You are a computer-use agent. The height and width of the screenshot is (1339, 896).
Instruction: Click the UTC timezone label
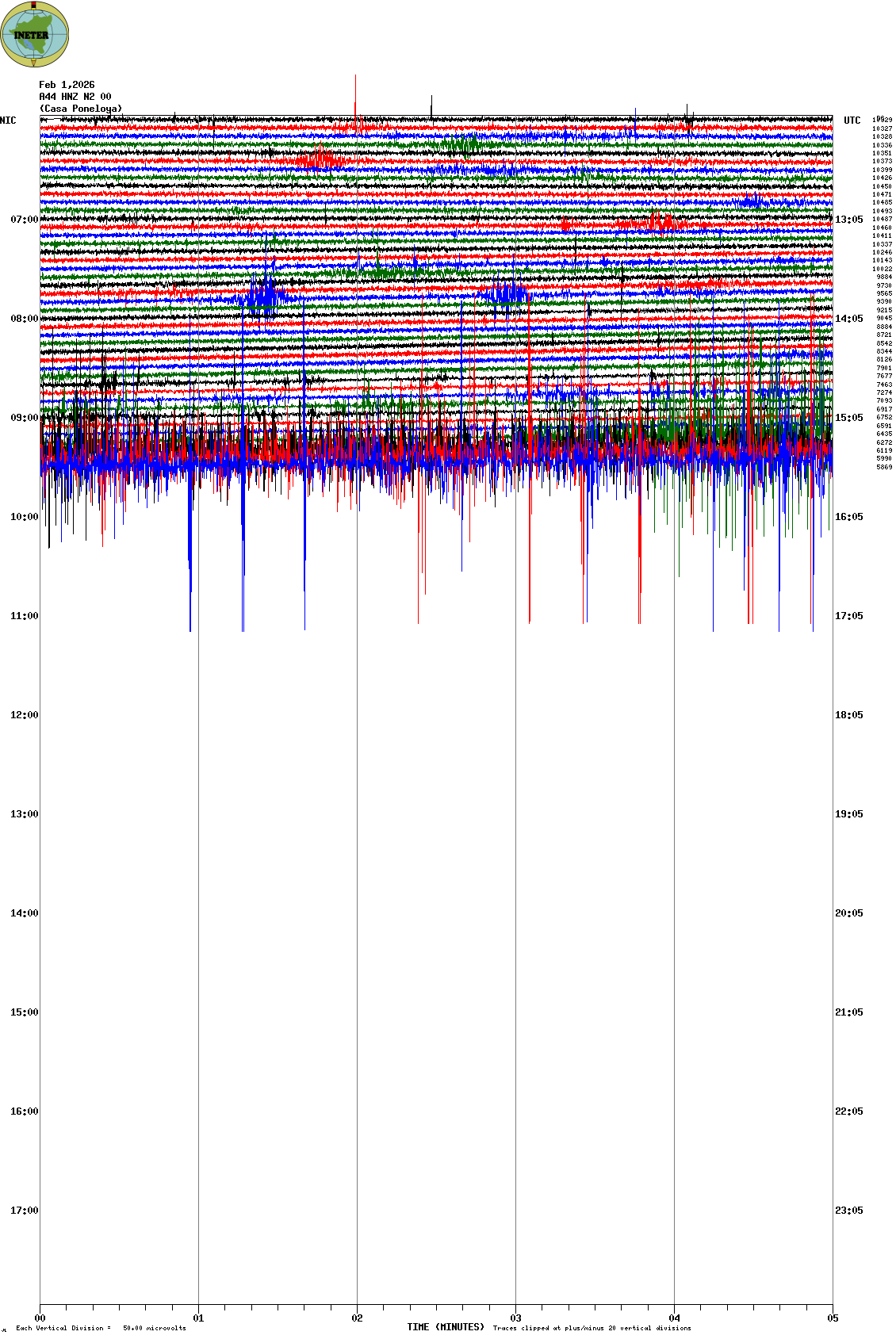tap(852, 121)
